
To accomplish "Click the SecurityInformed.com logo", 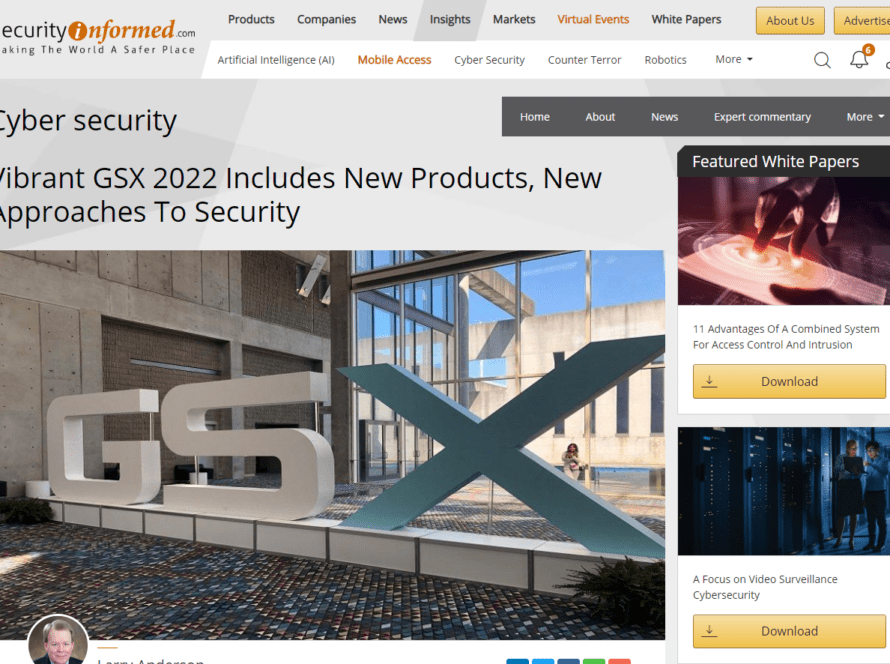I will (98, 37).
